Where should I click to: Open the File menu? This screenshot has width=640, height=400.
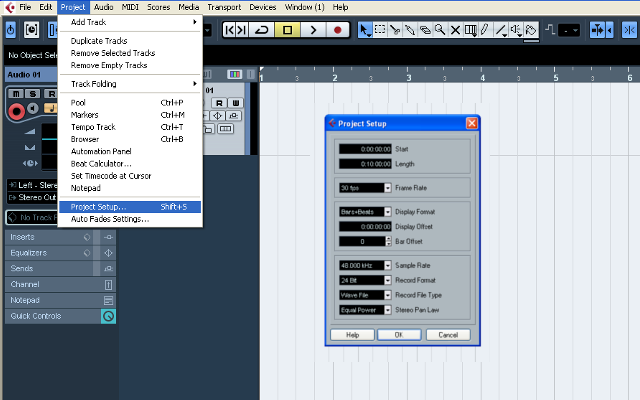click(25, 7)
